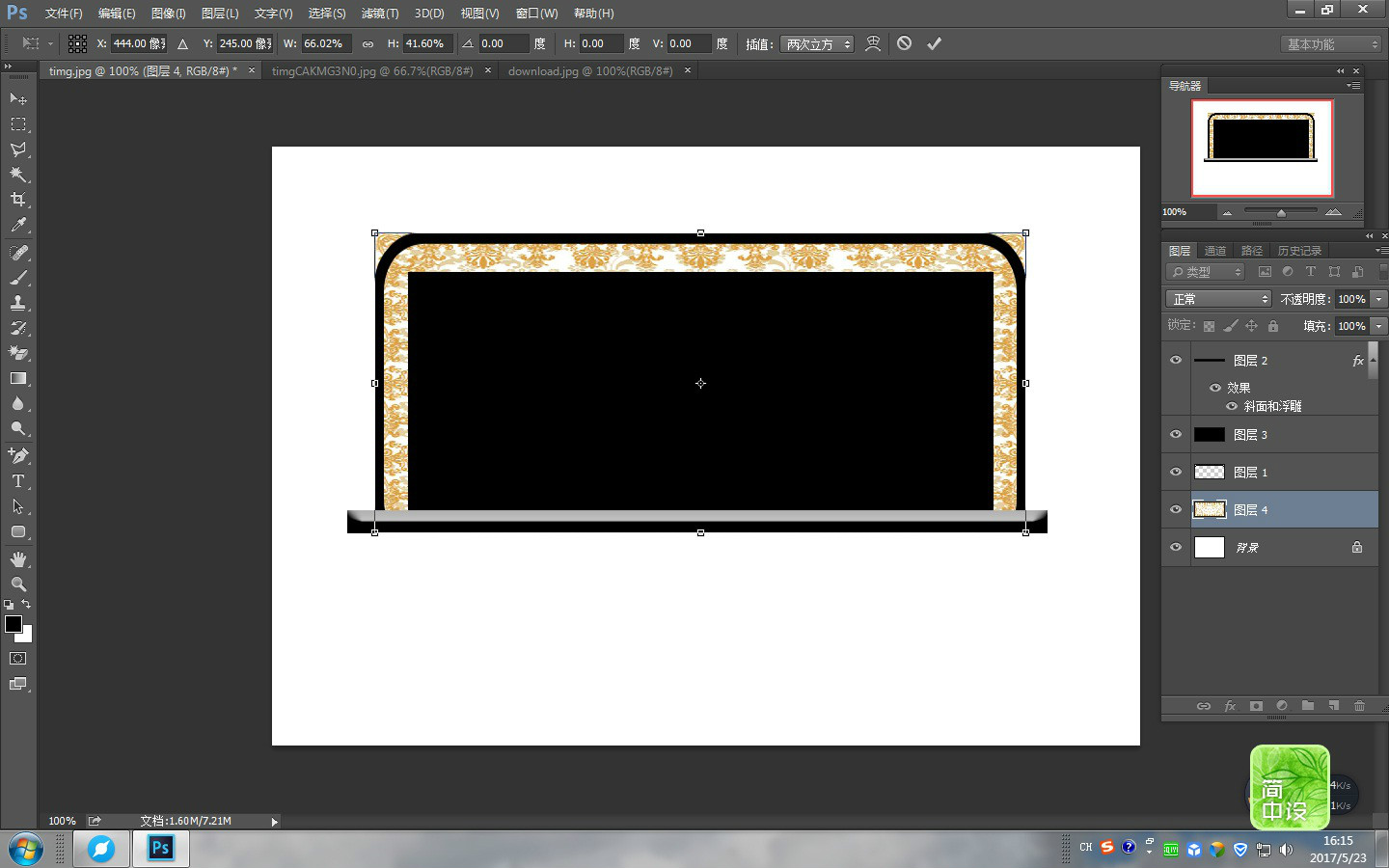Hide layer 图层 2 with its eye icon
Screen dimensions: 1389x868
point(1176,360)
